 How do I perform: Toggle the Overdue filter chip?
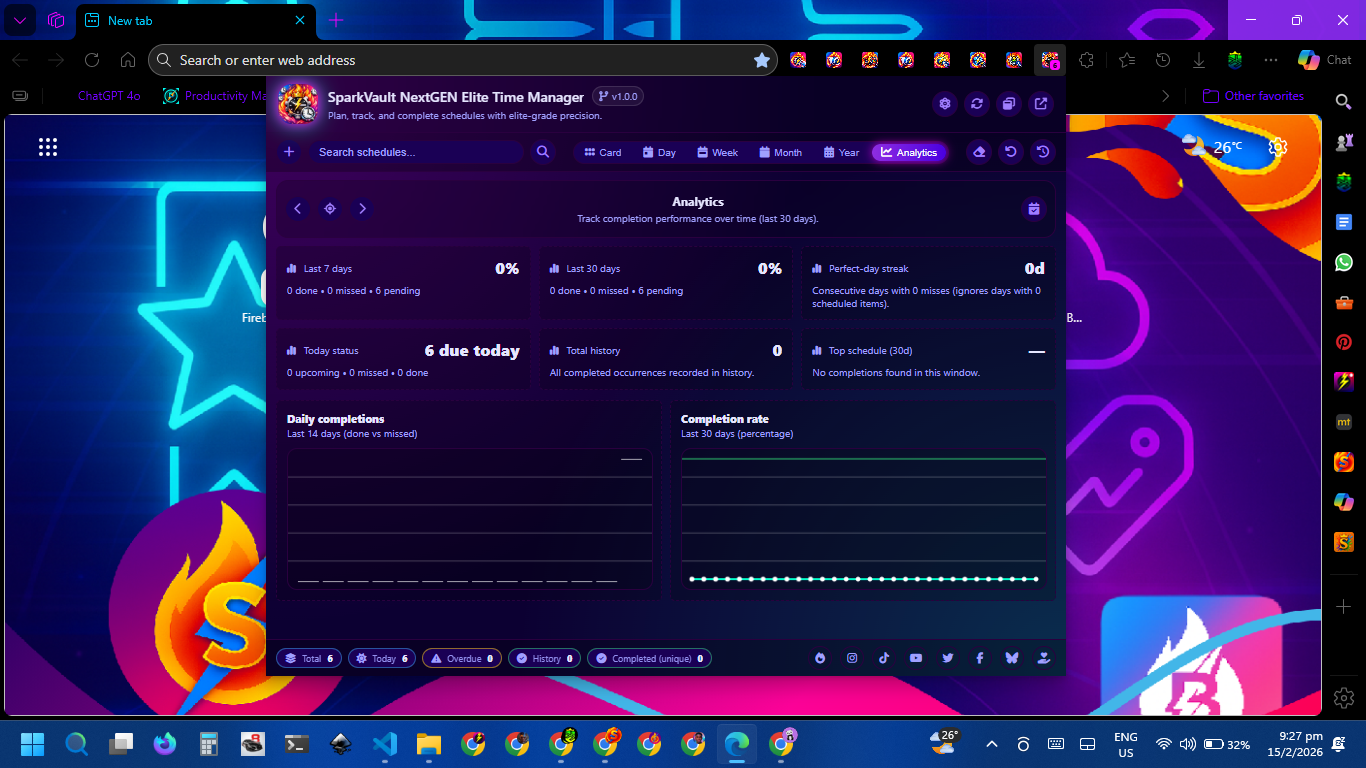tap(462, 659)
